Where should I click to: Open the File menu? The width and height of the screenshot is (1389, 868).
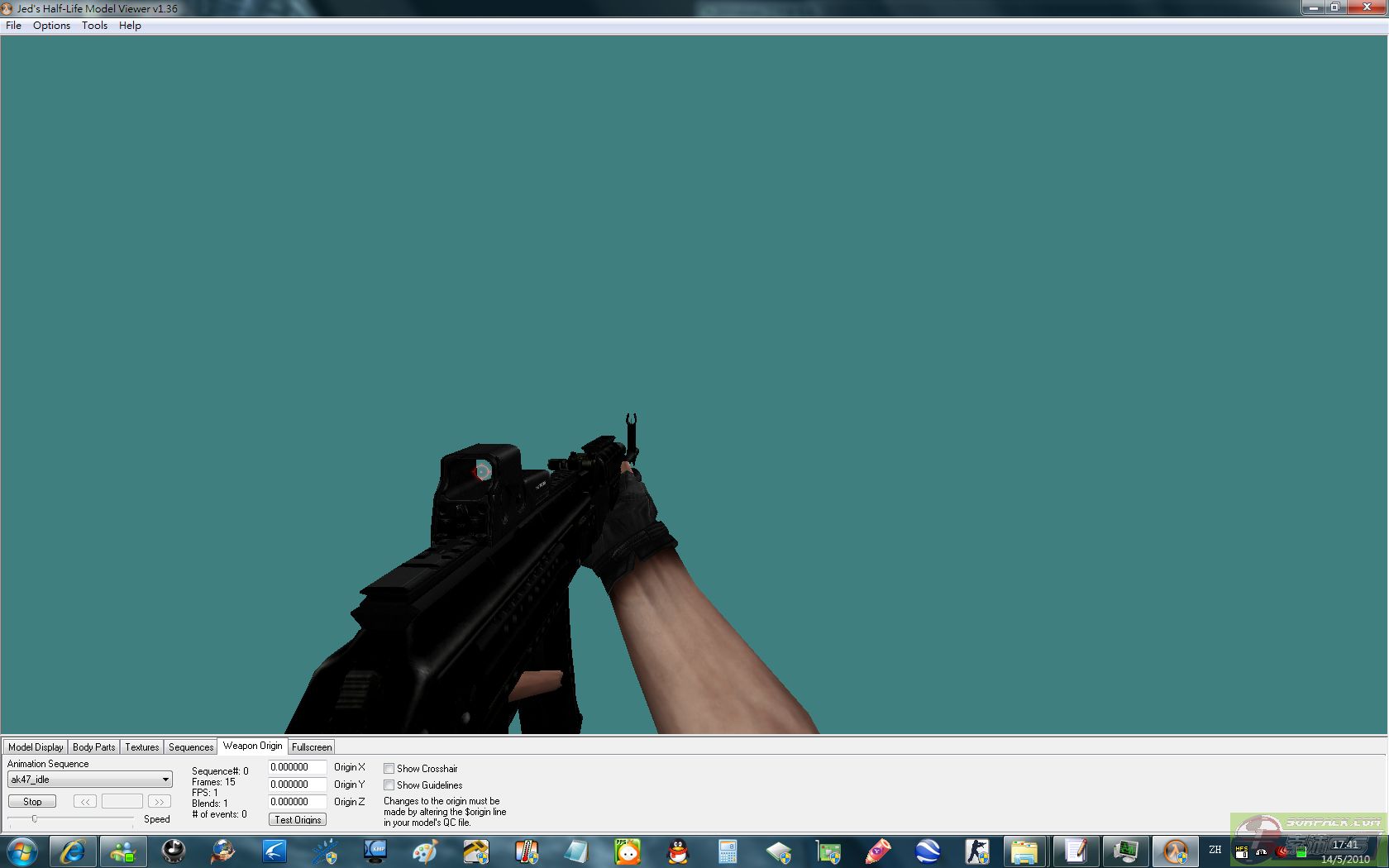click(14, 26)
